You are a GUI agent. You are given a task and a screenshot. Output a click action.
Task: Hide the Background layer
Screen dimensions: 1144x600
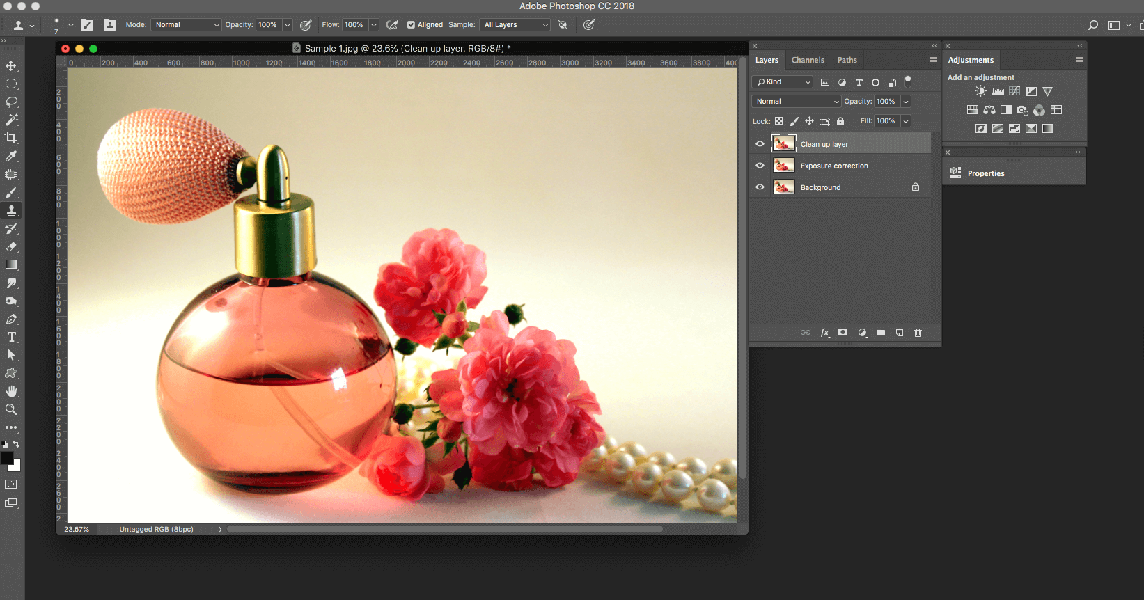(760, 187)
